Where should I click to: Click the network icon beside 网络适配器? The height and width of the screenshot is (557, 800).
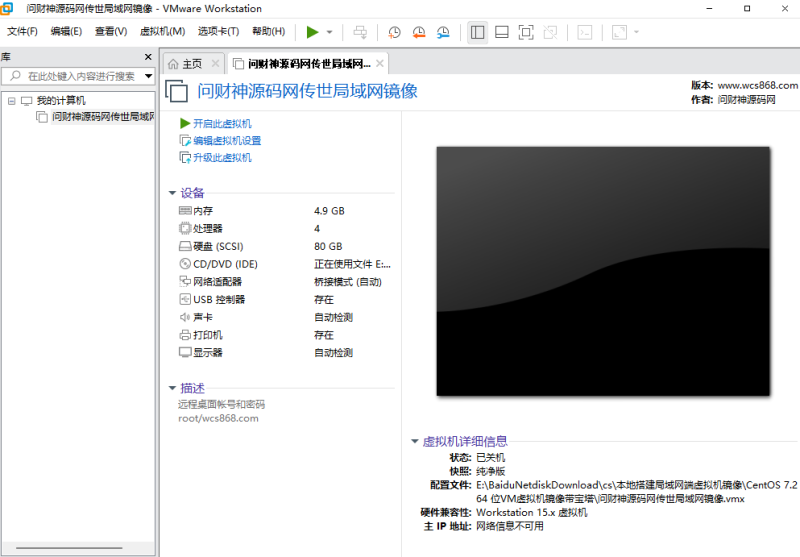pyautogui.click(x=185, y=281)
